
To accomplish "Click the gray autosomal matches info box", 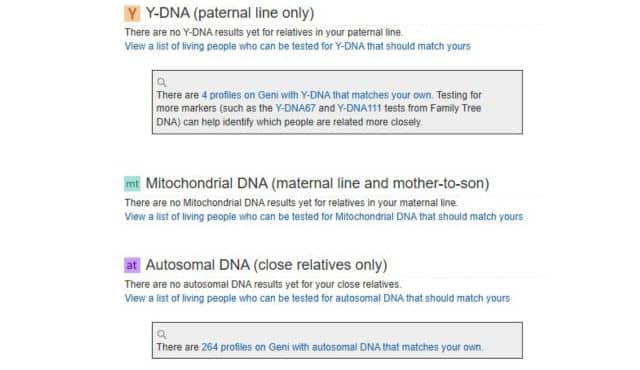I will click(x=337, y=341).
